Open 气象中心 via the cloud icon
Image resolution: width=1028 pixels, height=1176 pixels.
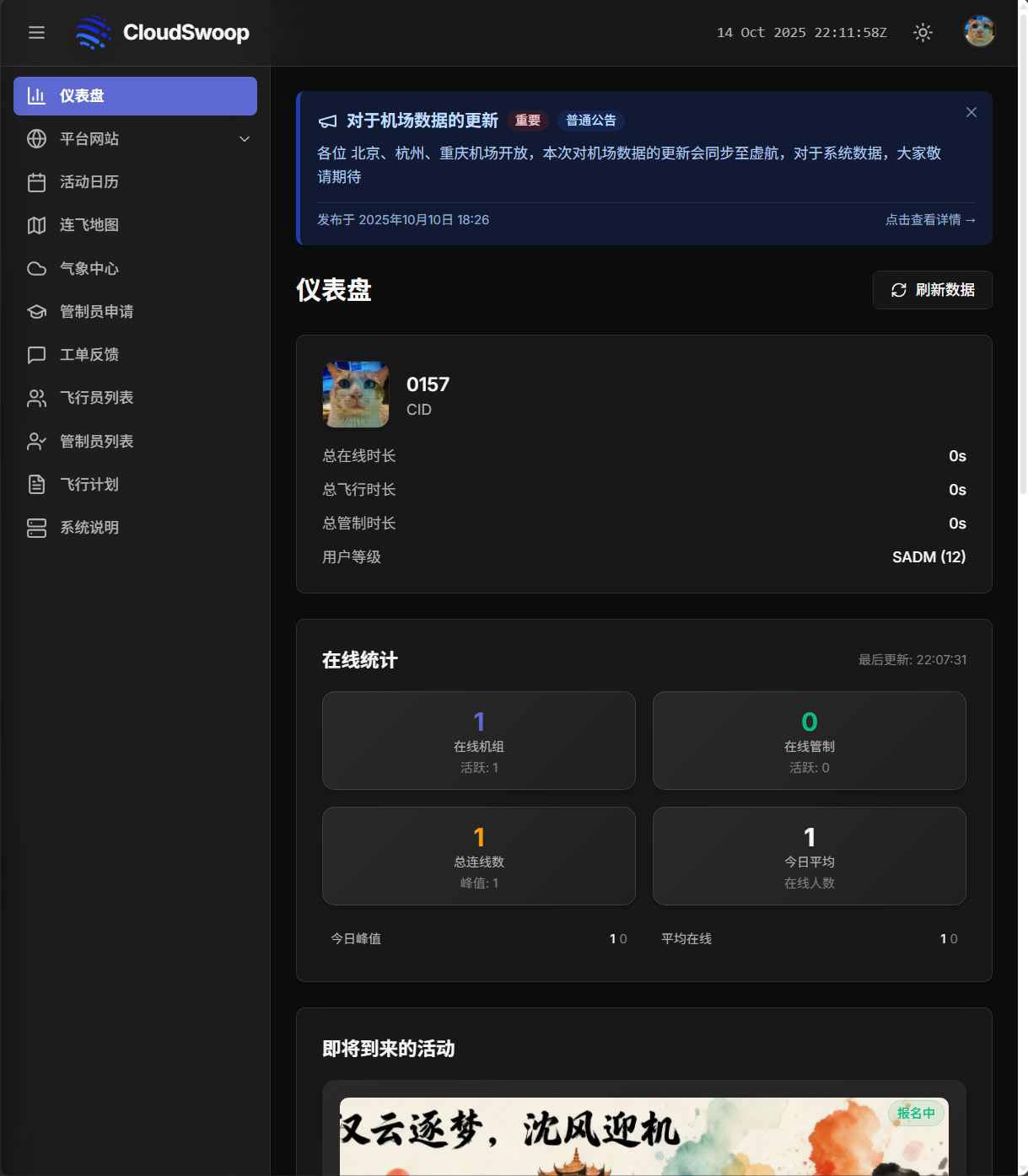(36, 268)
